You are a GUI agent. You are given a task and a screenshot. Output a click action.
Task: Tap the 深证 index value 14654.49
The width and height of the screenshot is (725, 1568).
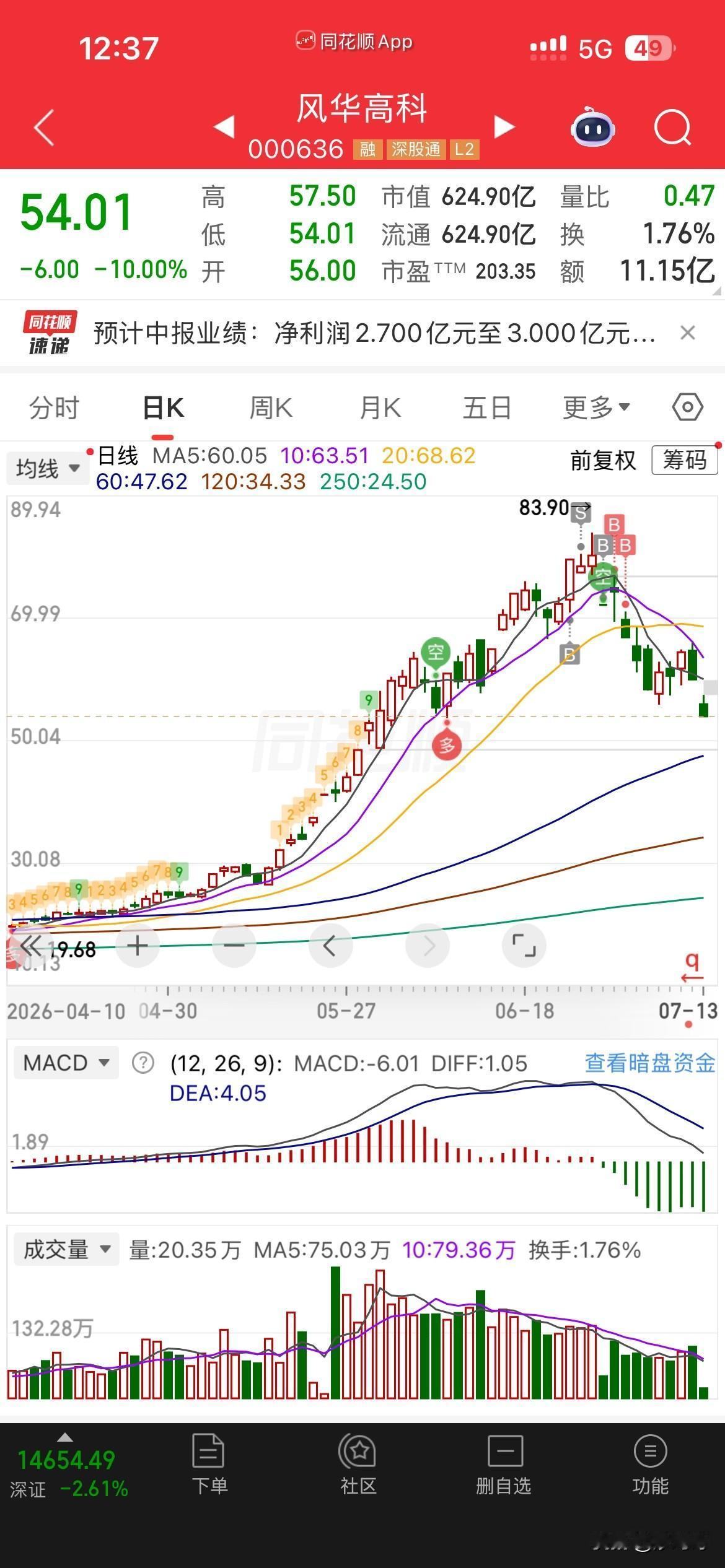[66, 1460]
